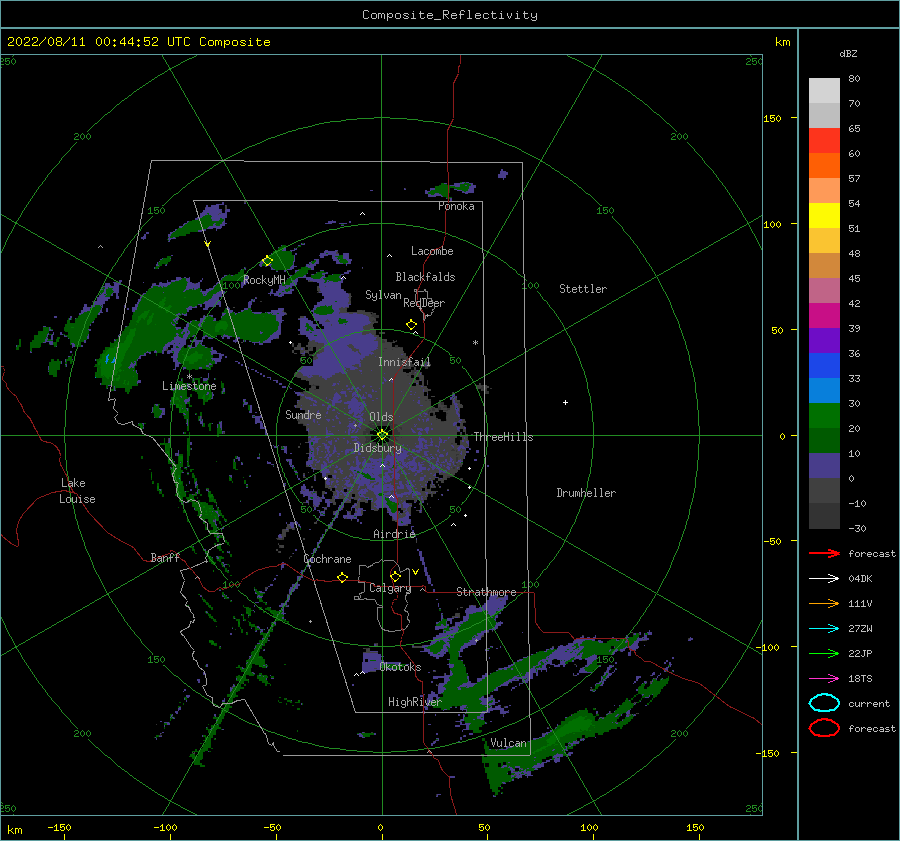Pick the dark green 10–20 dBZ swatch

[x=824, y=440]
